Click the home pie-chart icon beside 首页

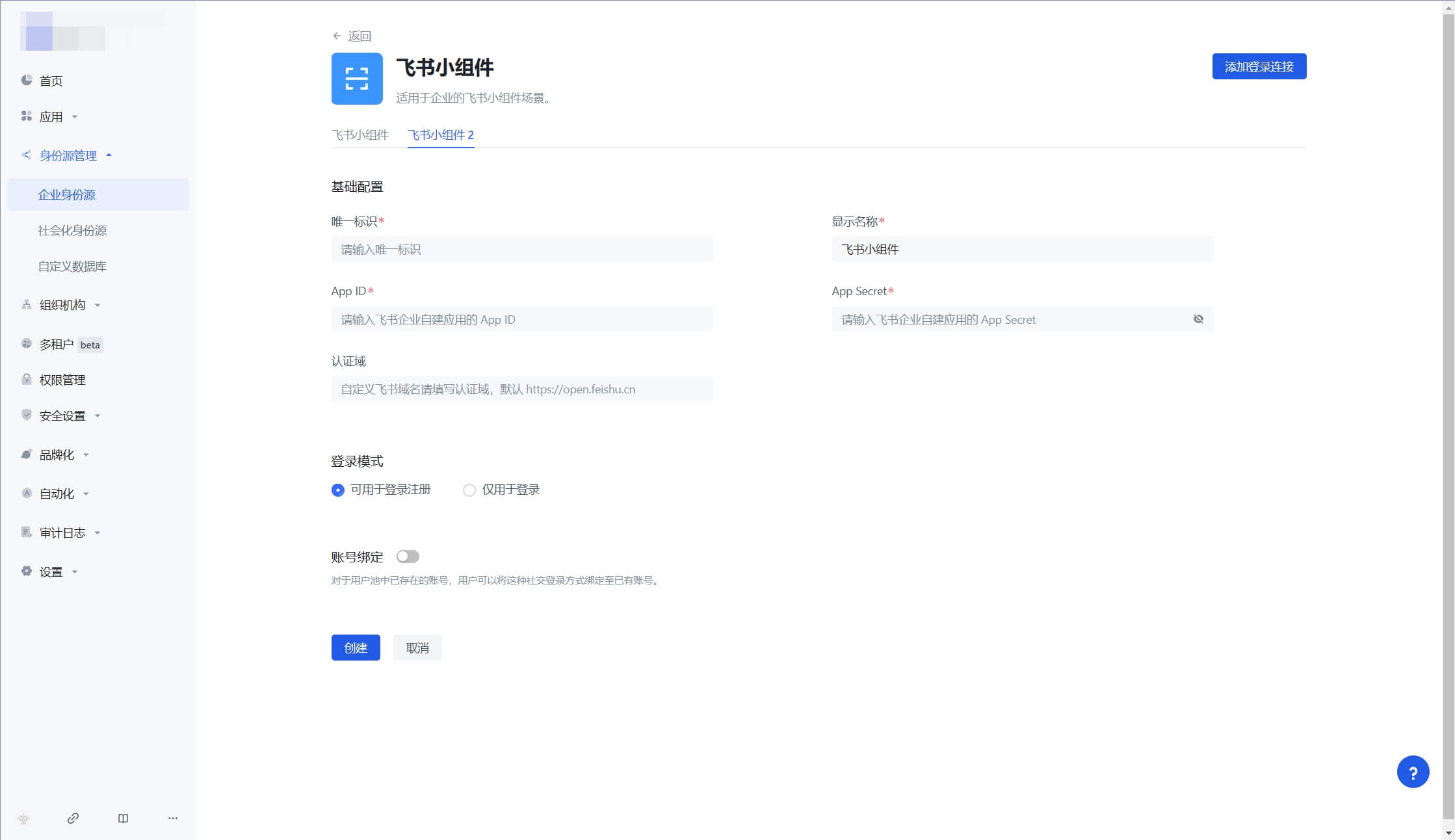pyautogui.click(x=27, y=80)
